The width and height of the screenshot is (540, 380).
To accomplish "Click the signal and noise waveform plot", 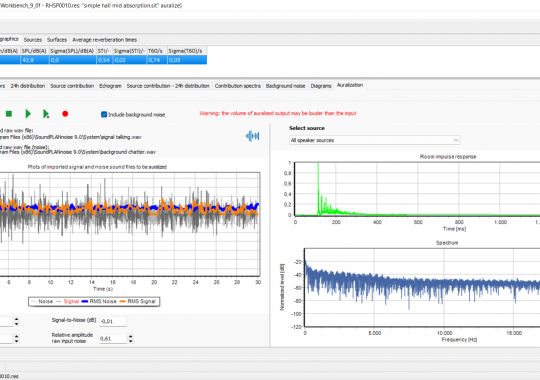I will click(x=130, y=224).
